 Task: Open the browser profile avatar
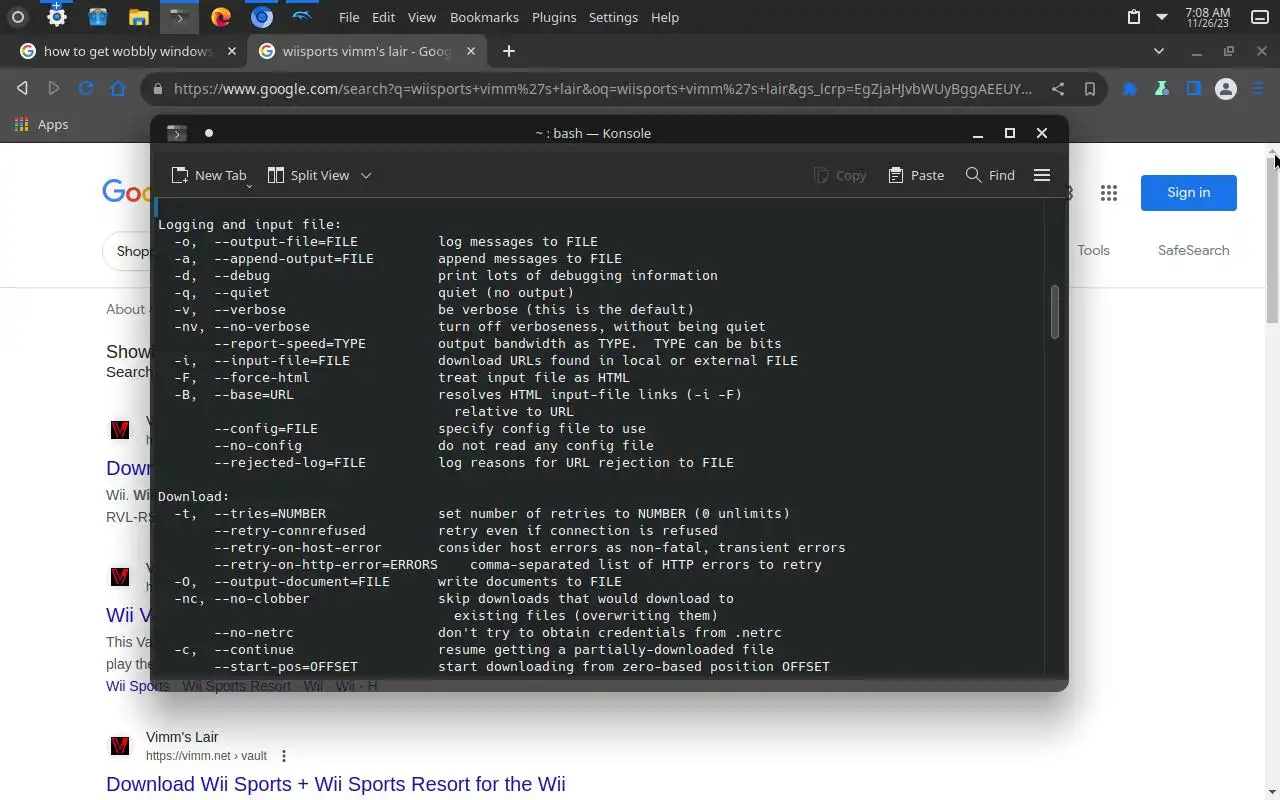(x=1226, y=89)
